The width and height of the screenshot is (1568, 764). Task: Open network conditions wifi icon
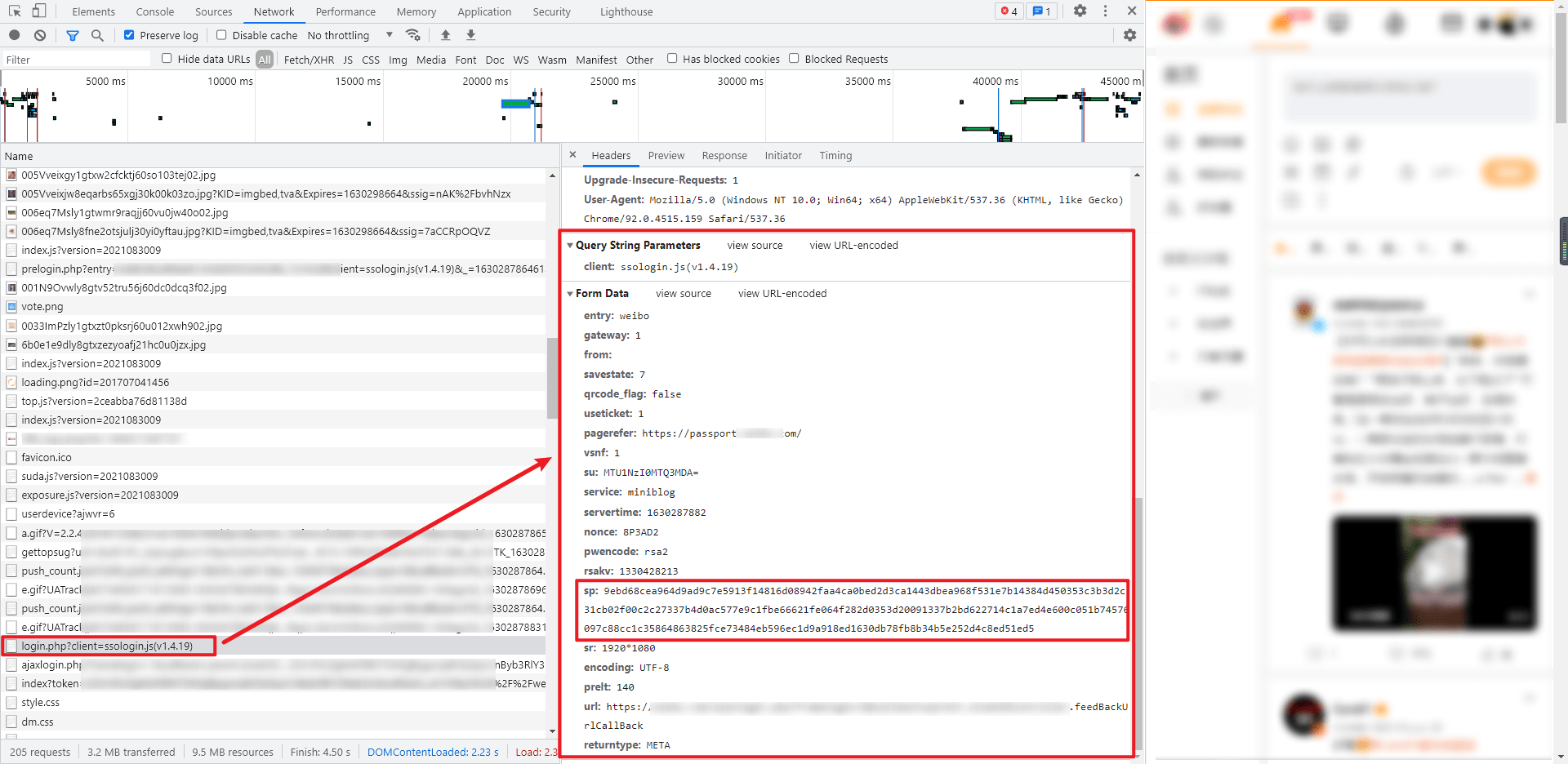tap(413, 35)
